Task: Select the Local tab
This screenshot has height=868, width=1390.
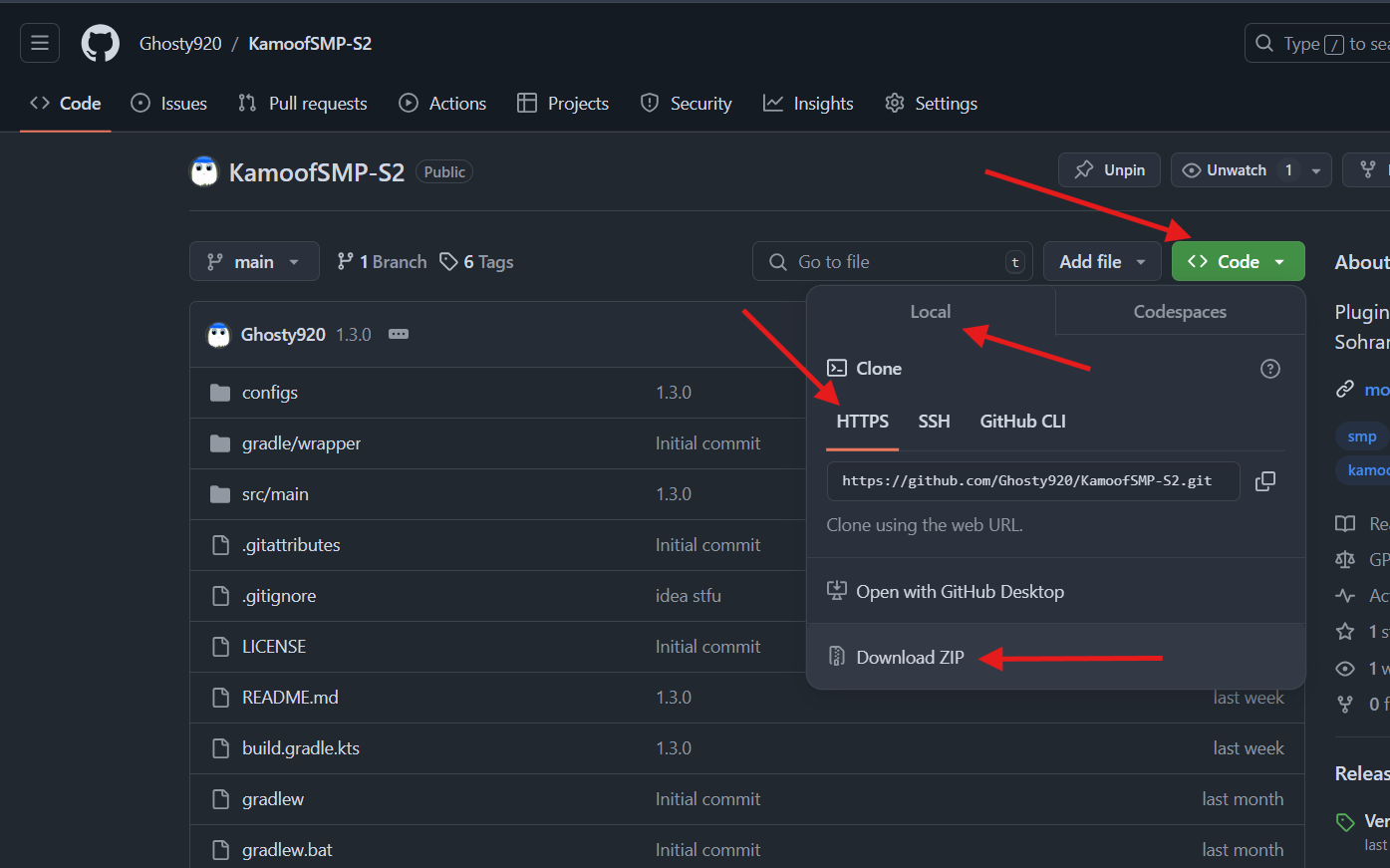Action: (x=931, y=312)
